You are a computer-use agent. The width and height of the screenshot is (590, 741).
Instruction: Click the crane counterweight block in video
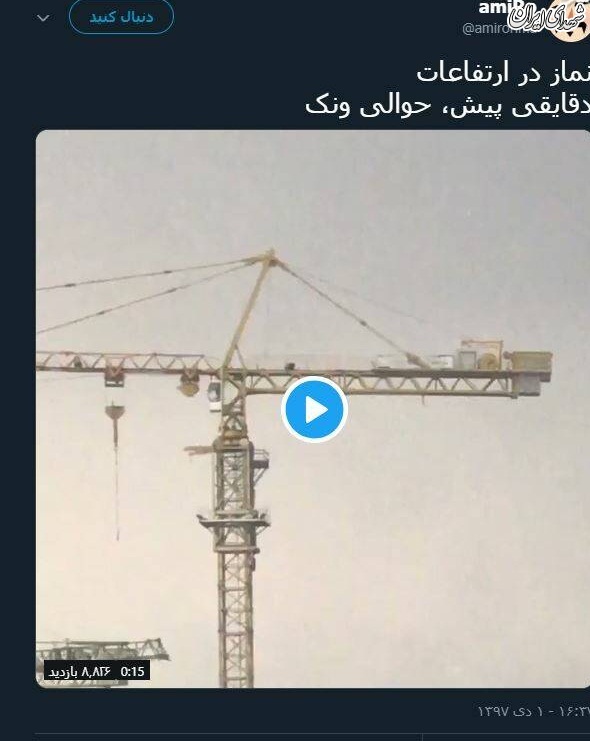pyautogui.click(x=531, y=360)
